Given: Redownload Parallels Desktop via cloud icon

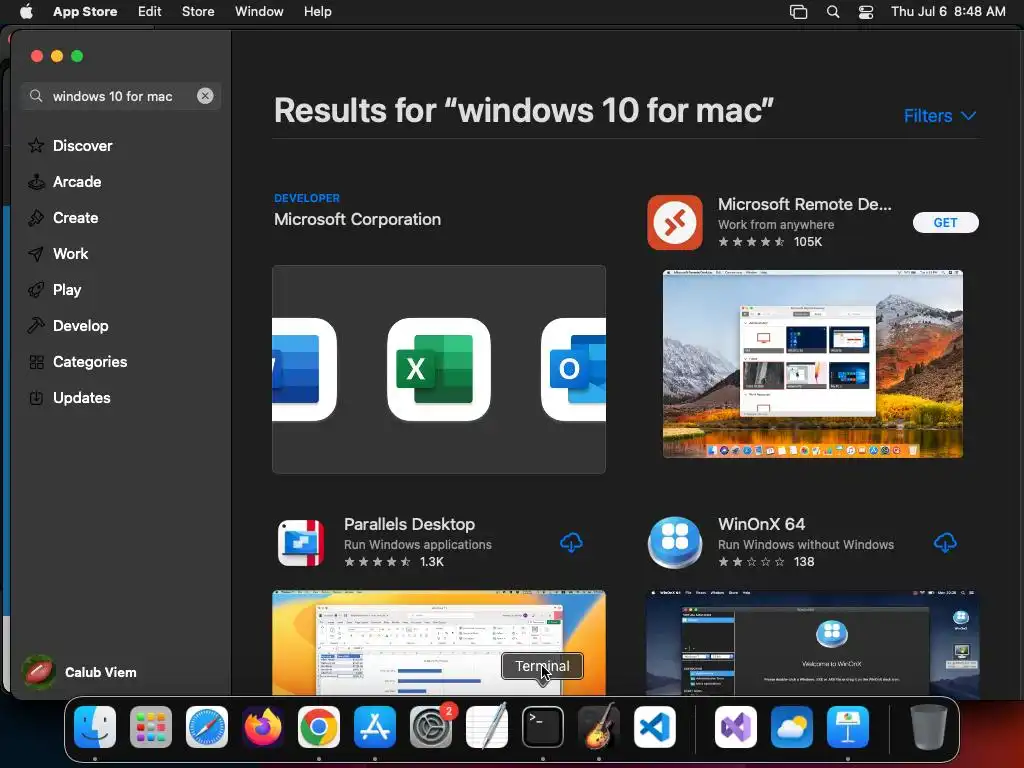Looking at the screenshot, I should click(x=571, y=543).
